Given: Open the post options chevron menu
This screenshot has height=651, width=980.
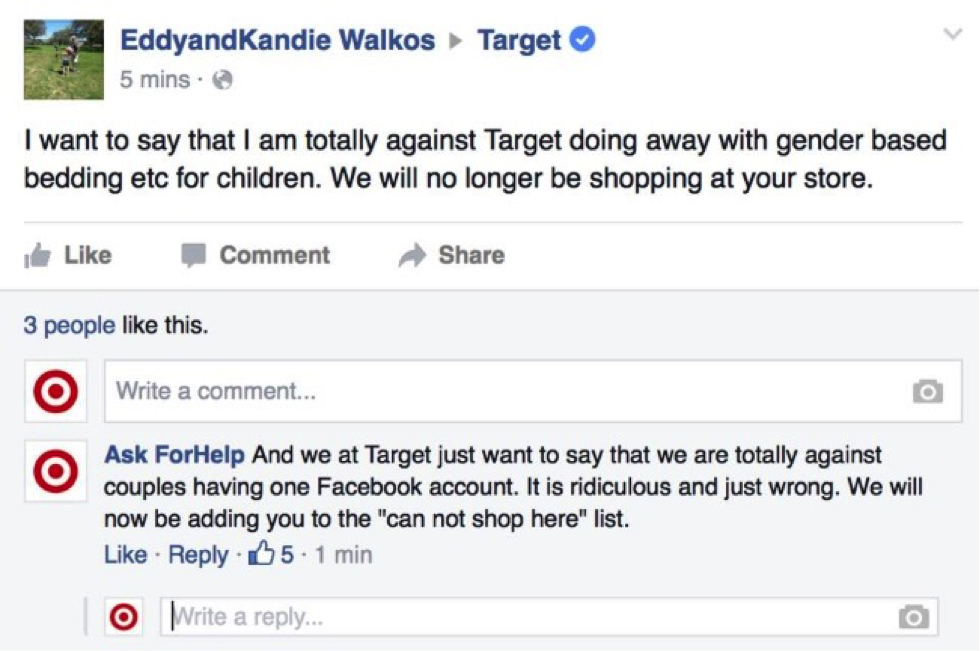Looking at the screenshot, I should [x=952, y=34].
